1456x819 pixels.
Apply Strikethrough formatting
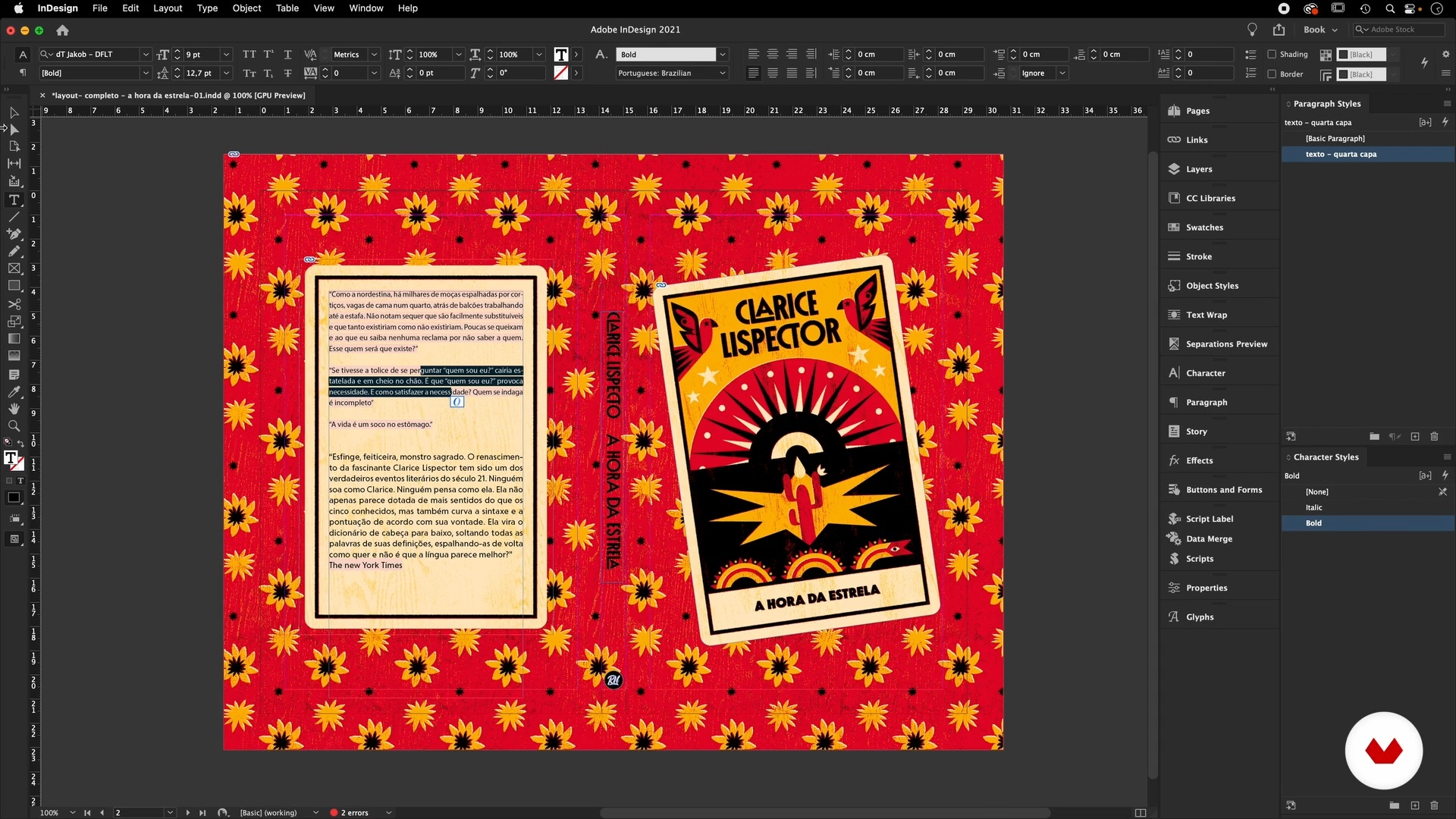tap(287, 74)
